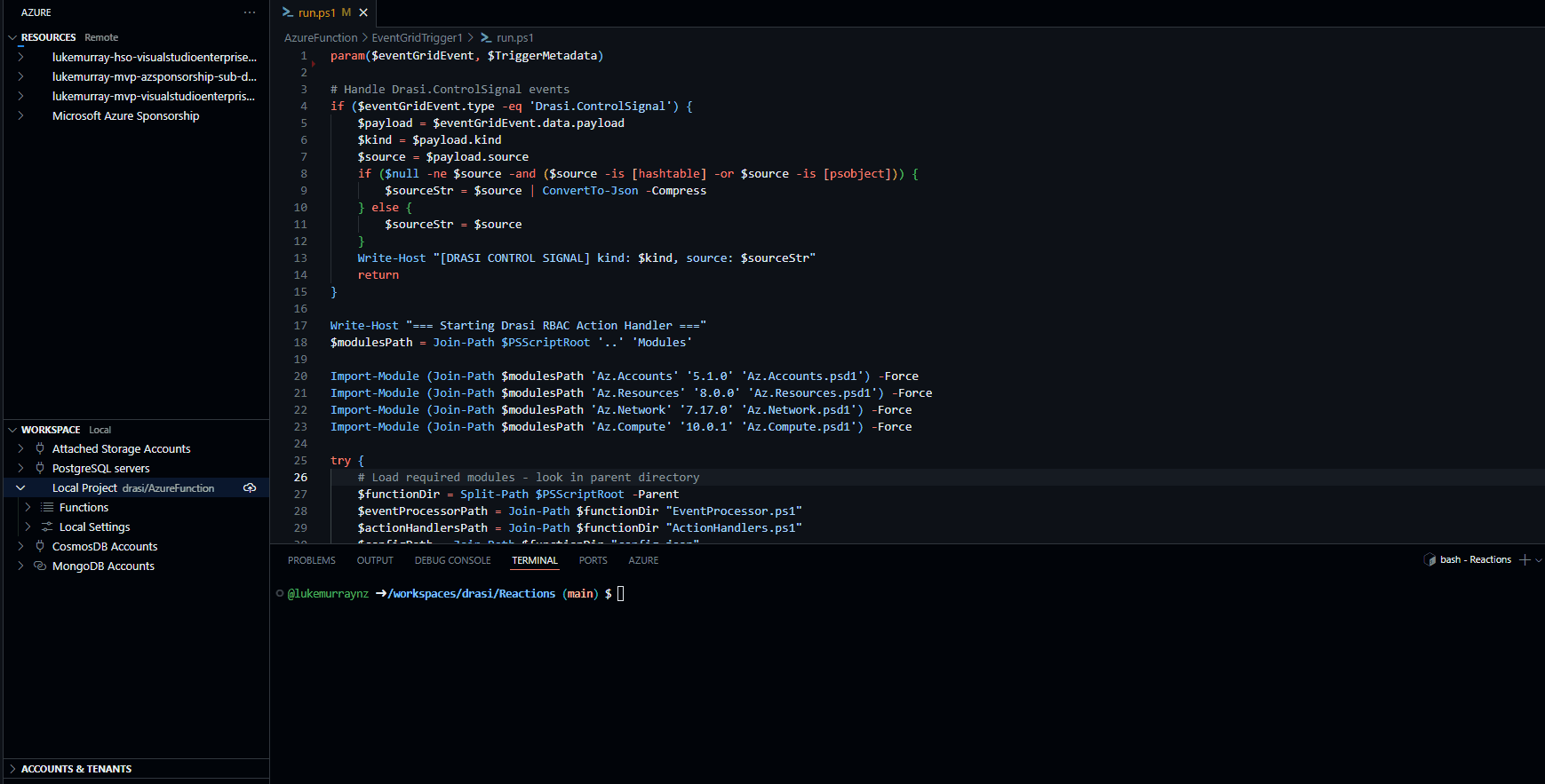1545x784 pixels.
Task: Open the terminal launch profile dropdown arrow
Action: point(1539,559)
